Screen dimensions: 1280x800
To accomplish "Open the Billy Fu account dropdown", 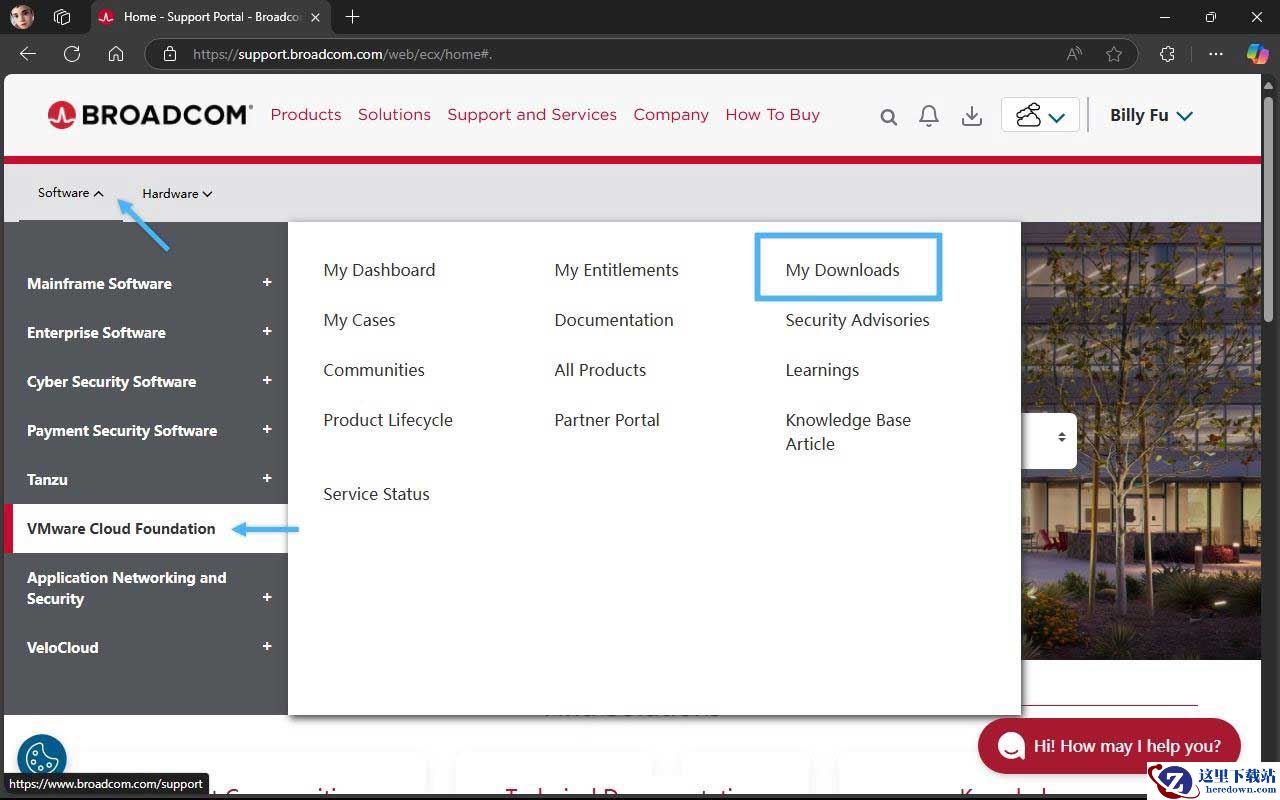I will click(x=1151, y=115).
